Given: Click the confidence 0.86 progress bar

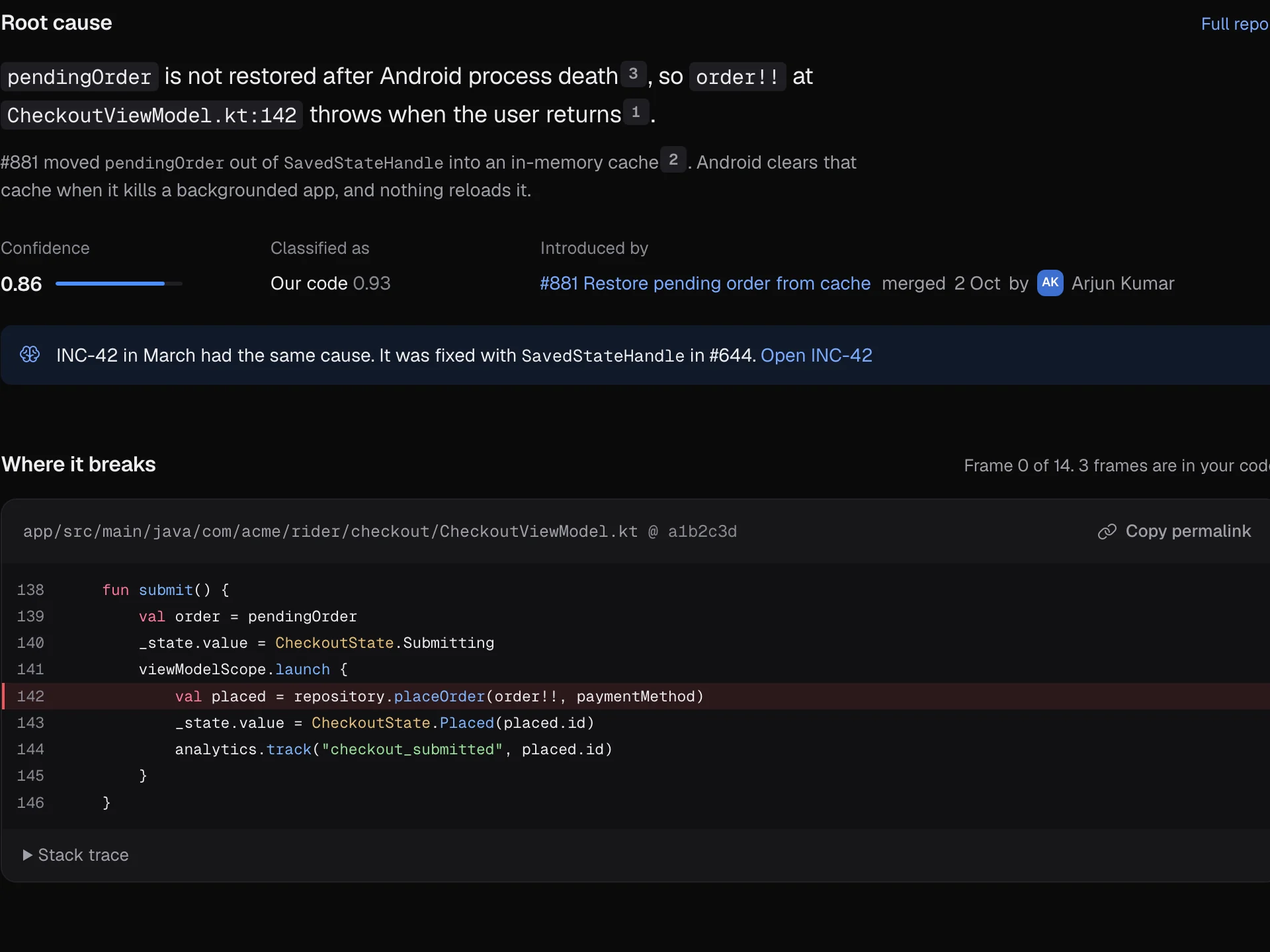Looking at the screenshot, I should [x=119, y=284].
